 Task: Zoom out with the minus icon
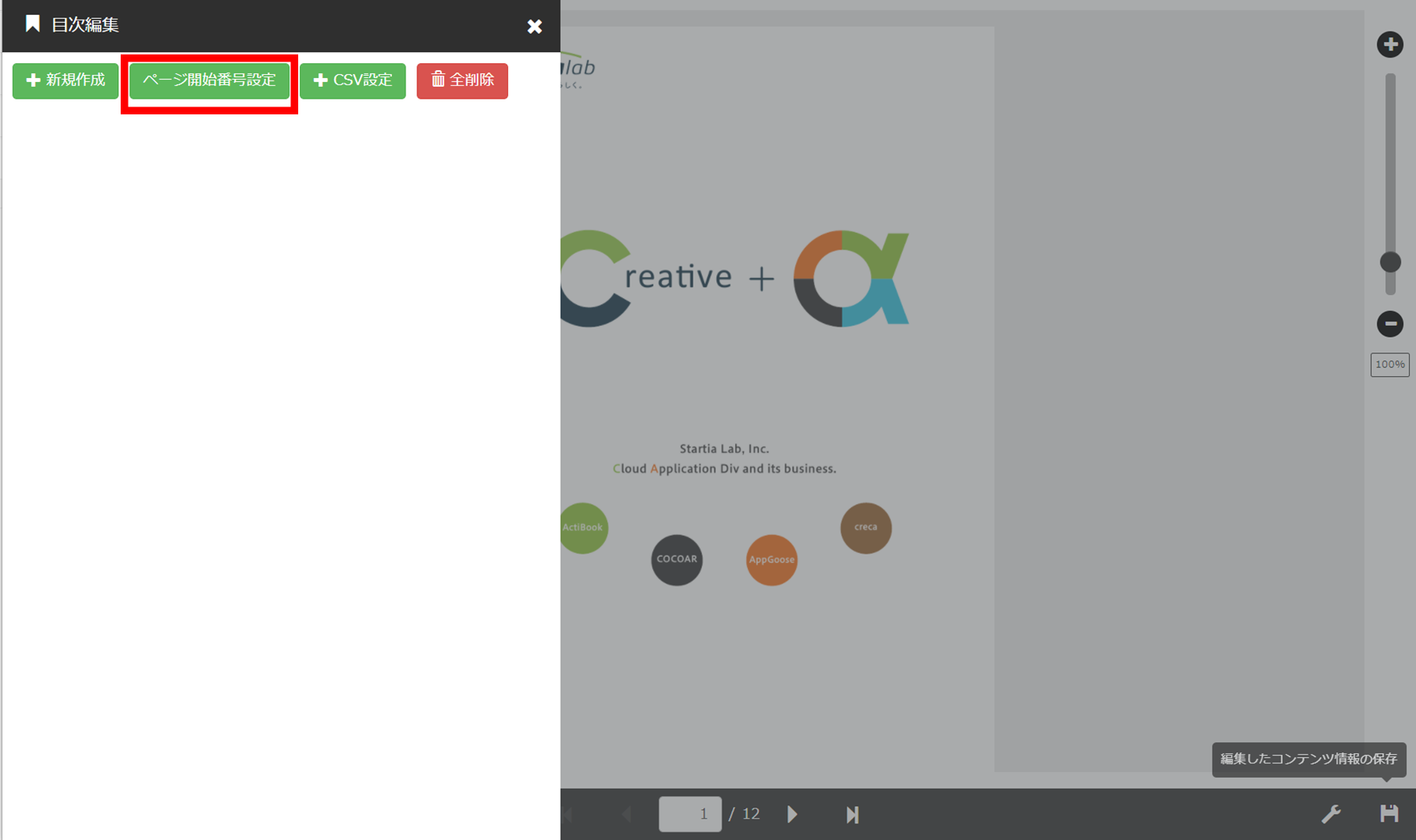coord(1390,323)
